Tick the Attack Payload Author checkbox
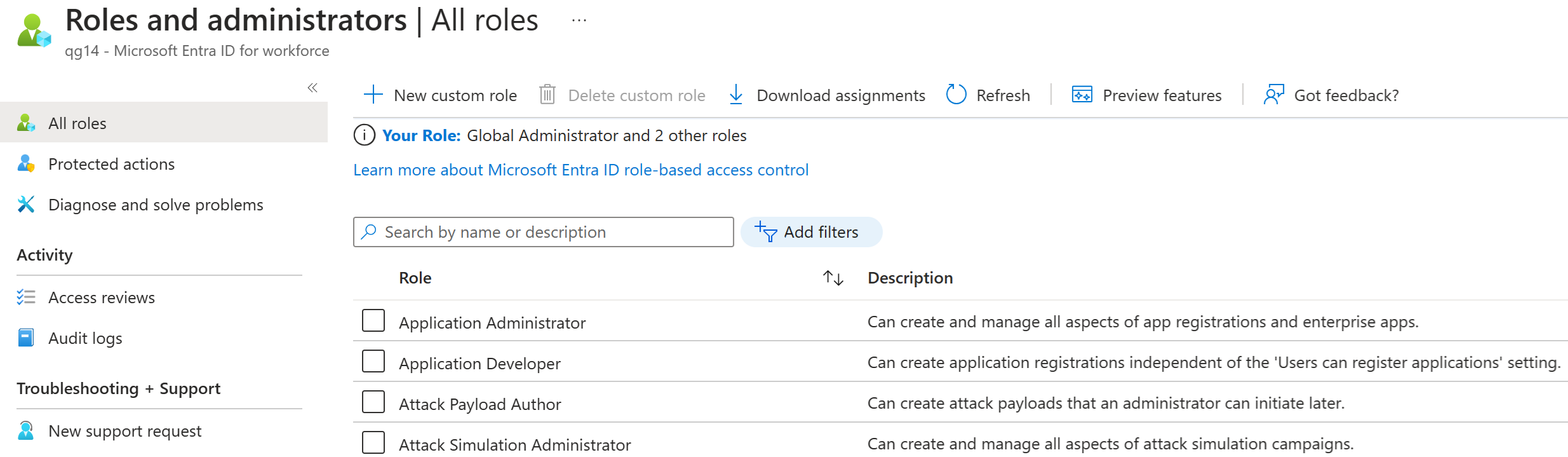This screenshot has height=457, width=1568. (373, 402)
